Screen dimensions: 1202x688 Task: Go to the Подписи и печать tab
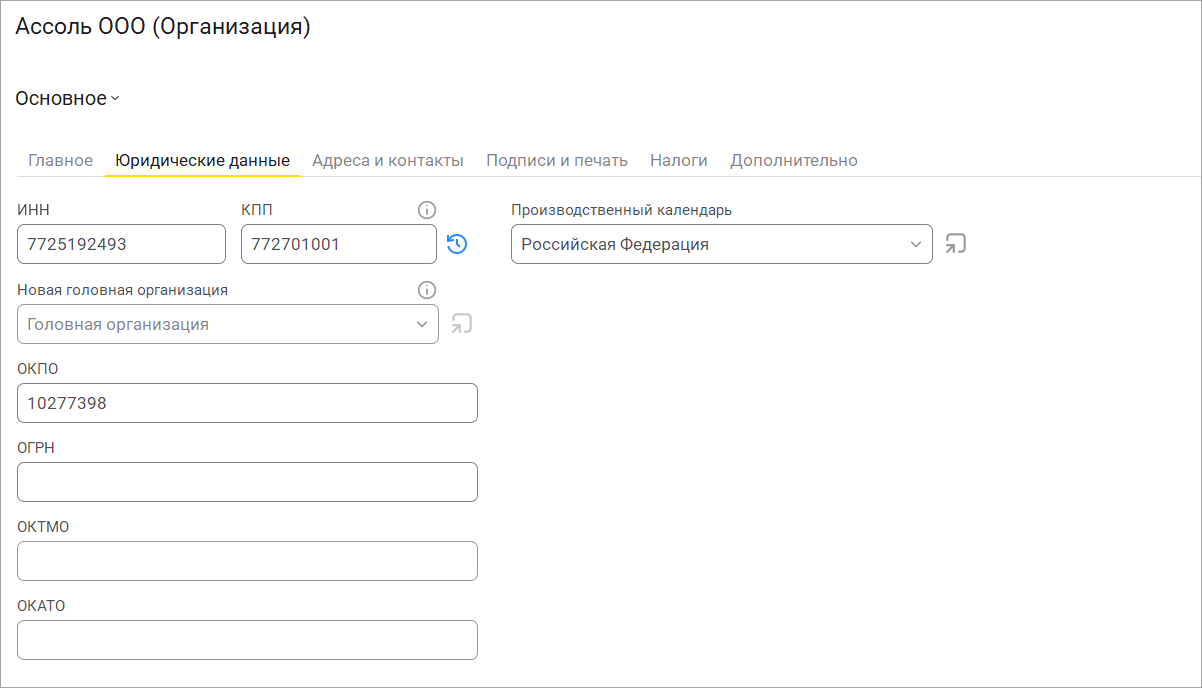557,160
